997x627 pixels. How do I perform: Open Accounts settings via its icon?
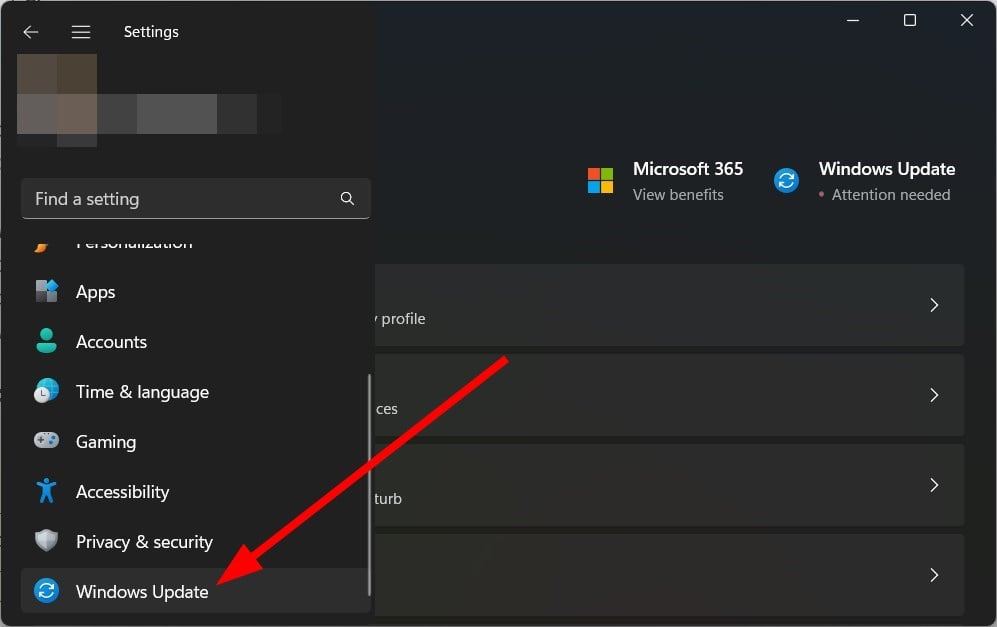46,341
